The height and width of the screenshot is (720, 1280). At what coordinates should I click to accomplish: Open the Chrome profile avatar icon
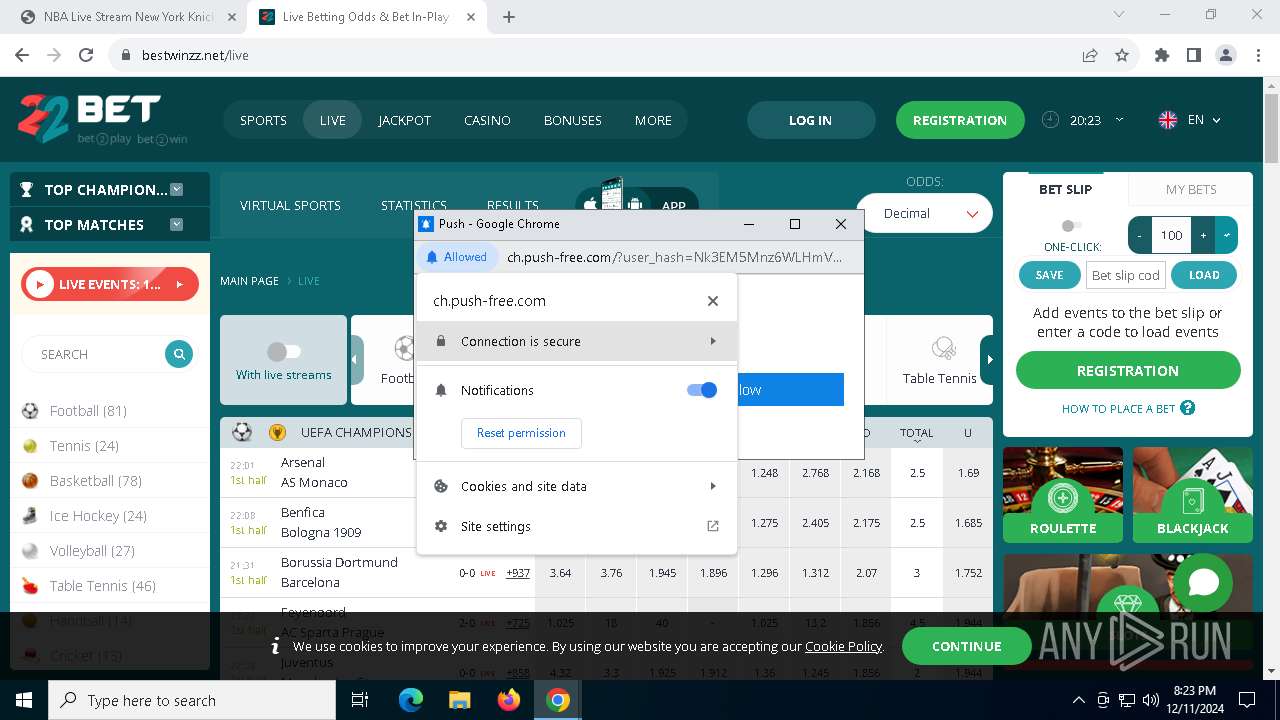(x=1226, y=56)
